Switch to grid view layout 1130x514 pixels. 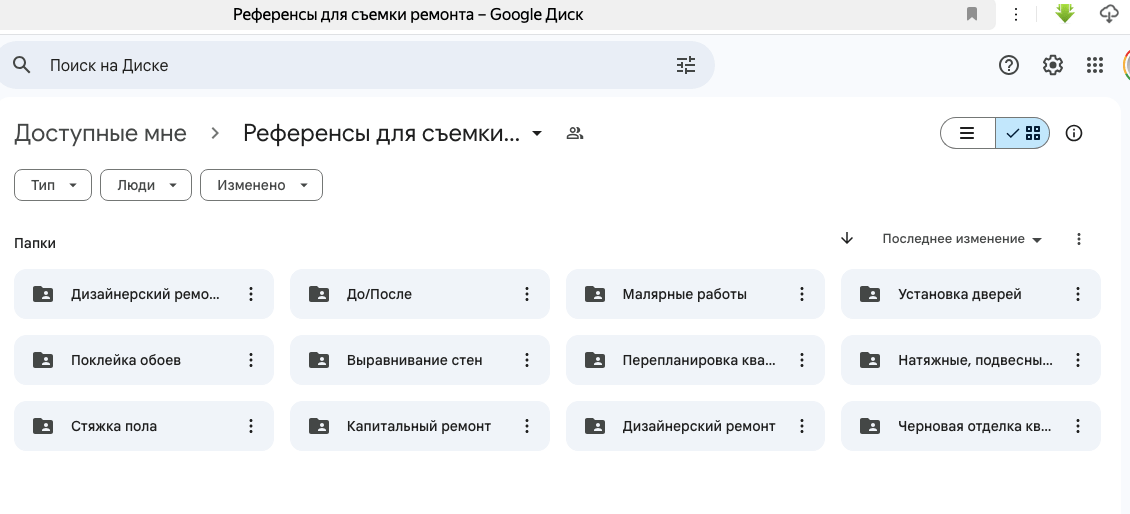1023,133
